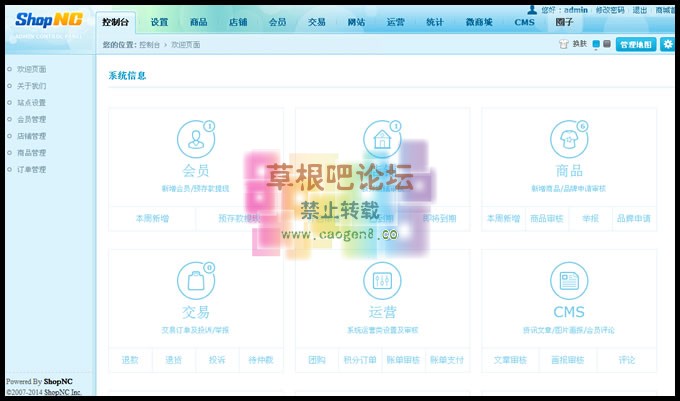Click the 管理地图 button
Image resolution: width=680 pixels, height=401 pixels.
636,45
